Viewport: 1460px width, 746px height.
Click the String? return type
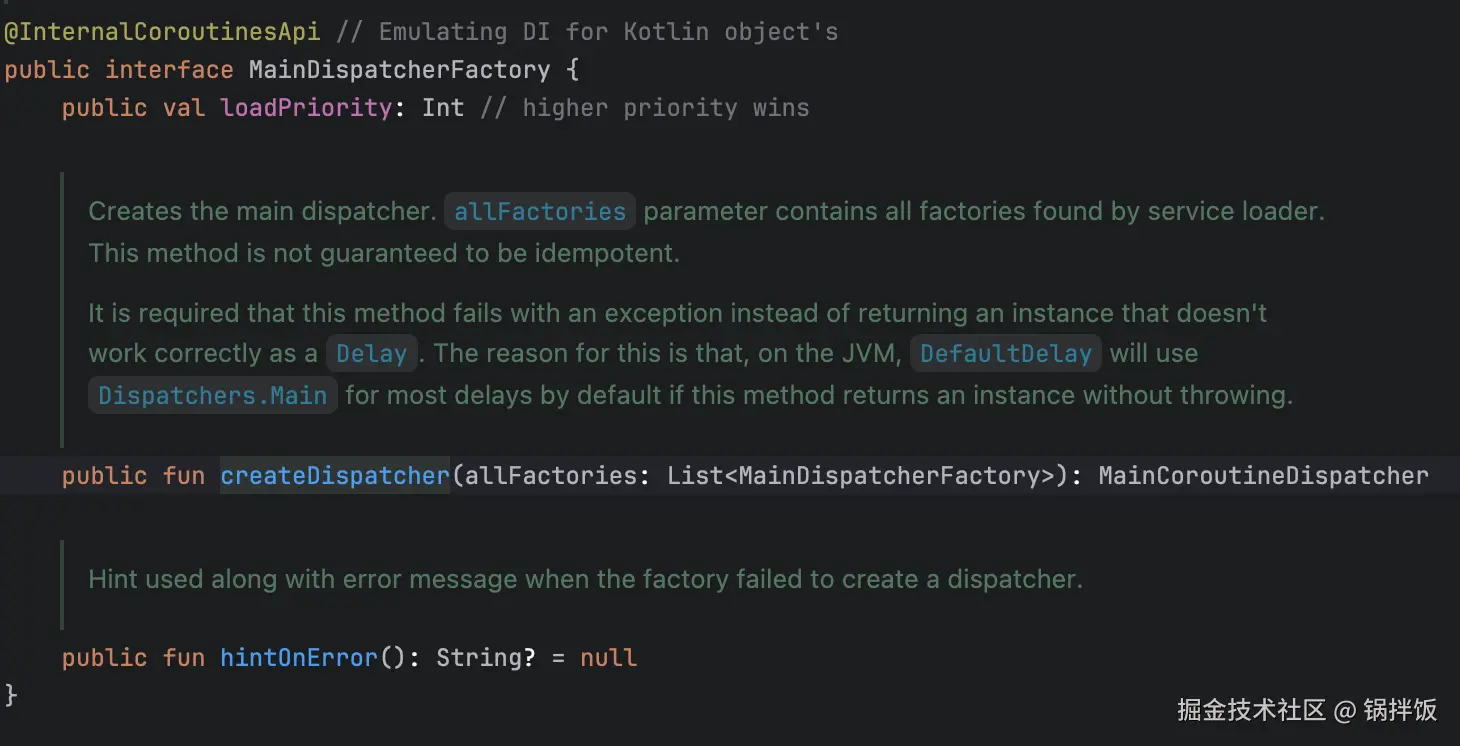point(479,658)
